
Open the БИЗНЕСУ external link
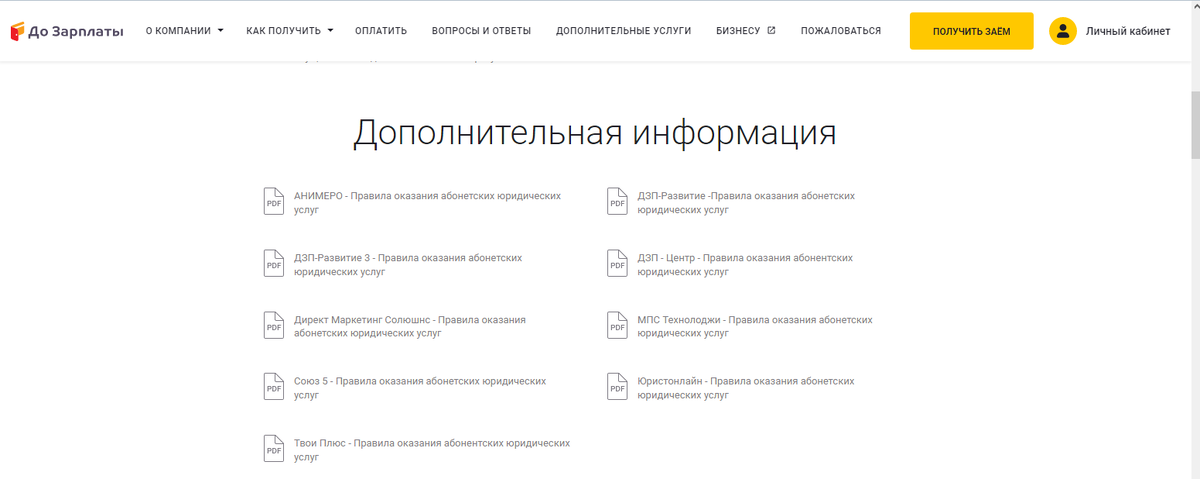coord(746,31)
